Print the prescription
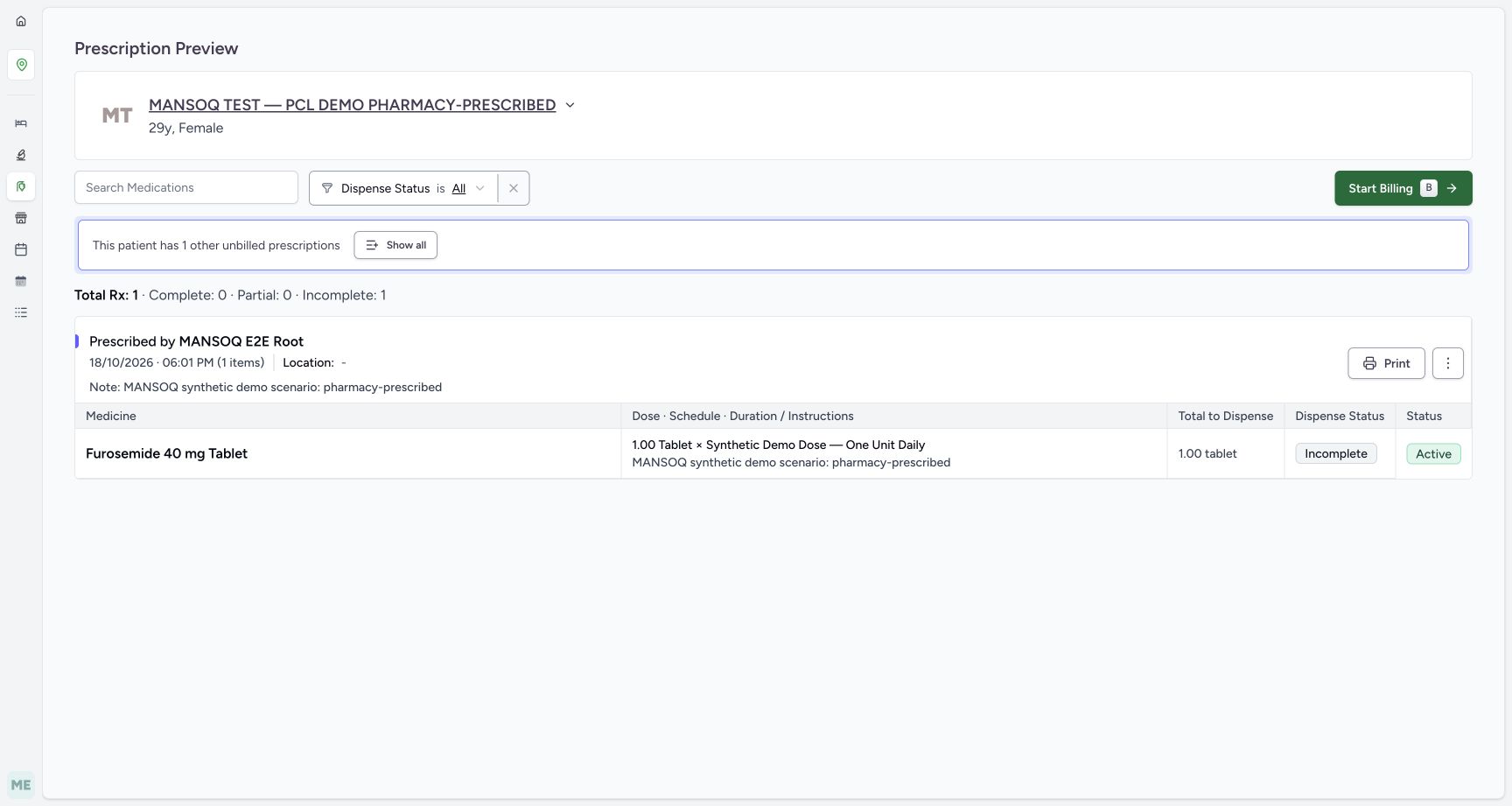1512x806 pixels. pyautogui.click(x=1386, y=363)
